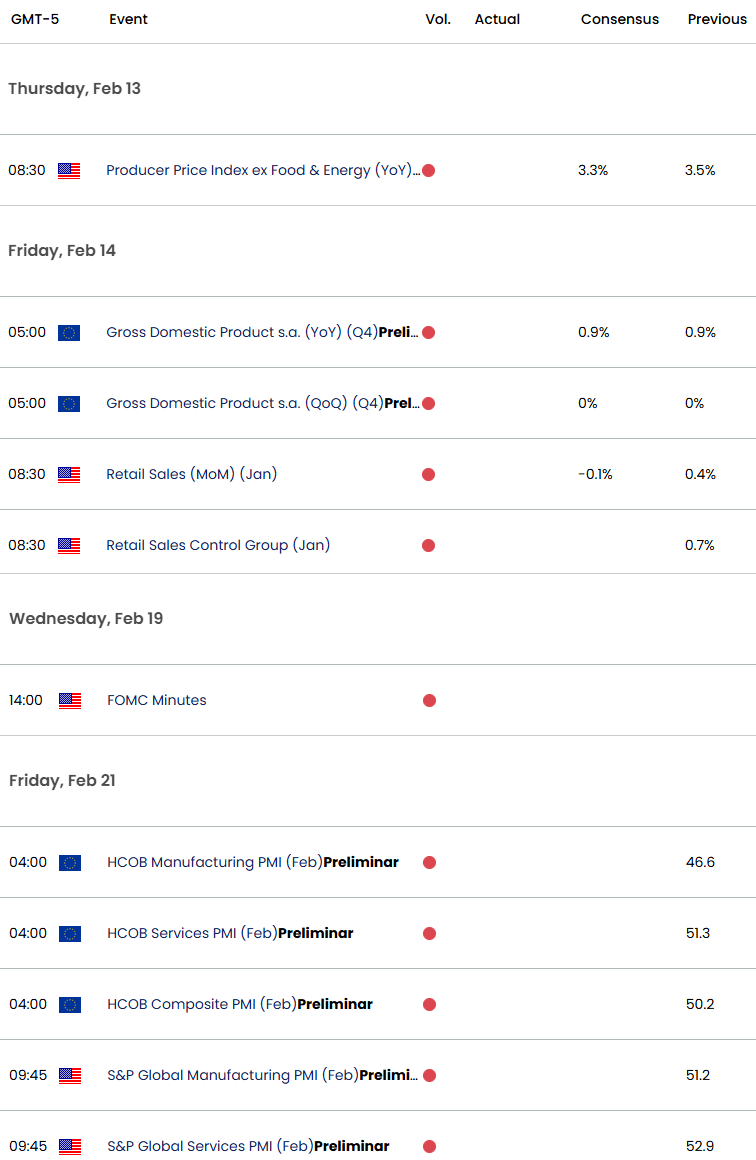
Task: Click the red volatility dot for HCOB Composite PMI
Action: pos(429,1005)
